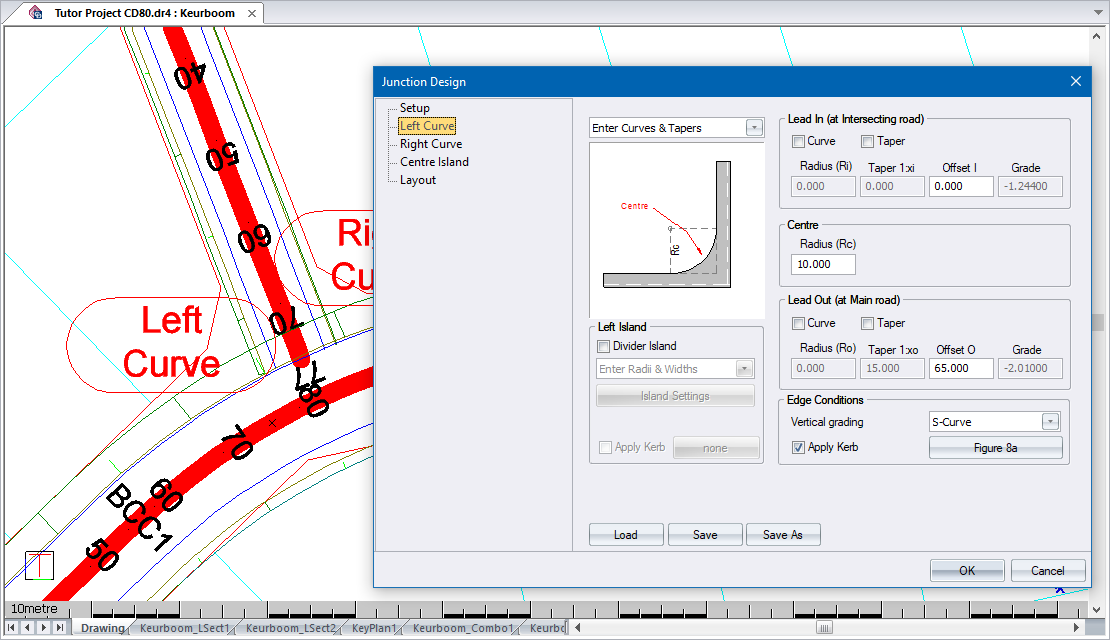Jump to last sheet tab arrow
The image size is (1110, 640).
click(59, 628)
